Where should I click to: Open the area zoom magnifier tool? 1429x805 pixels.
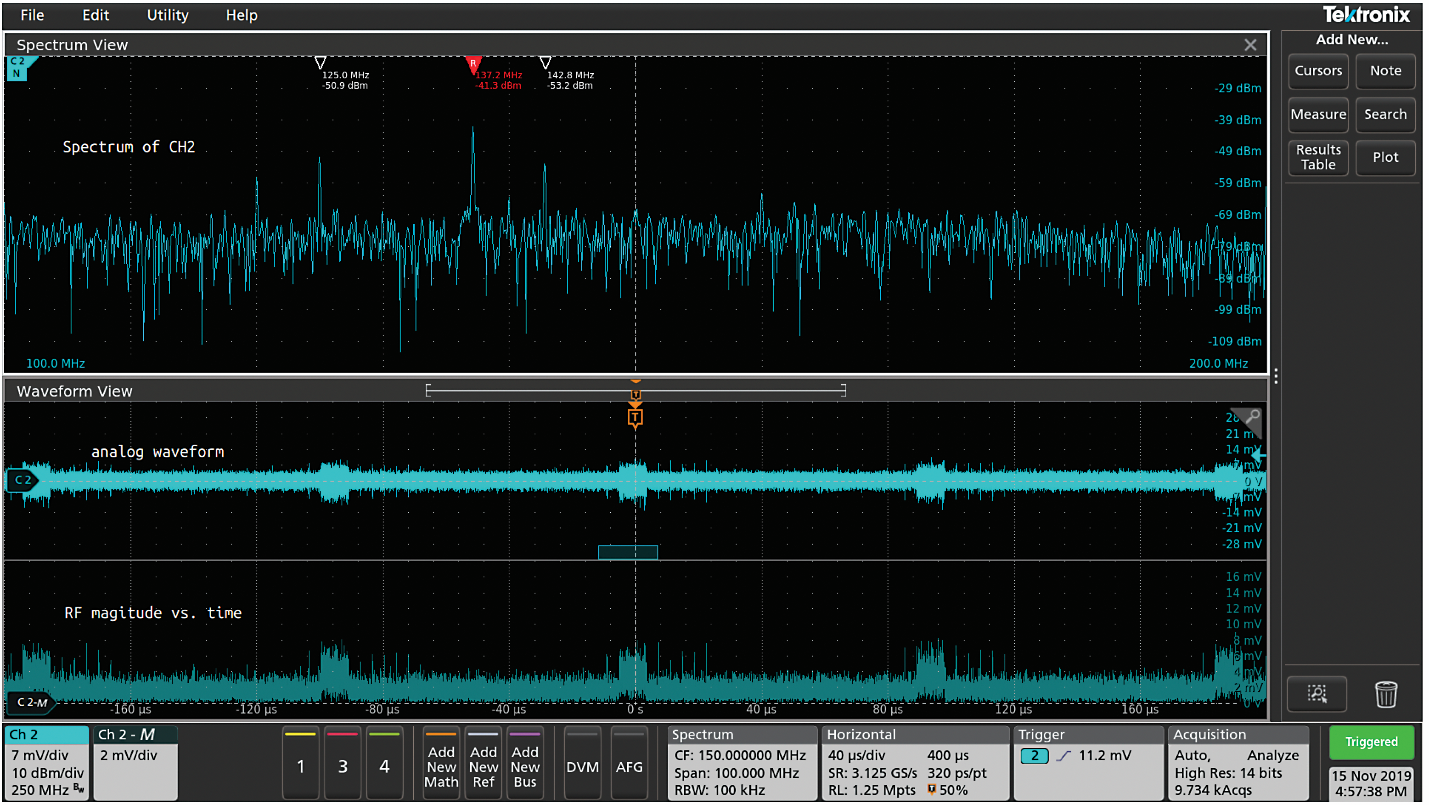tap(1317, 693)
